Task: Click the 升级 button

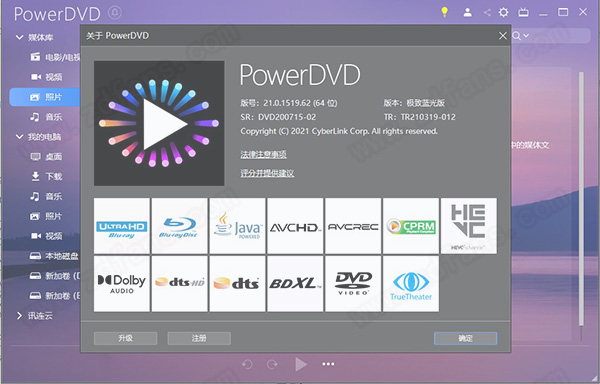Action: (x=126, y=338)
